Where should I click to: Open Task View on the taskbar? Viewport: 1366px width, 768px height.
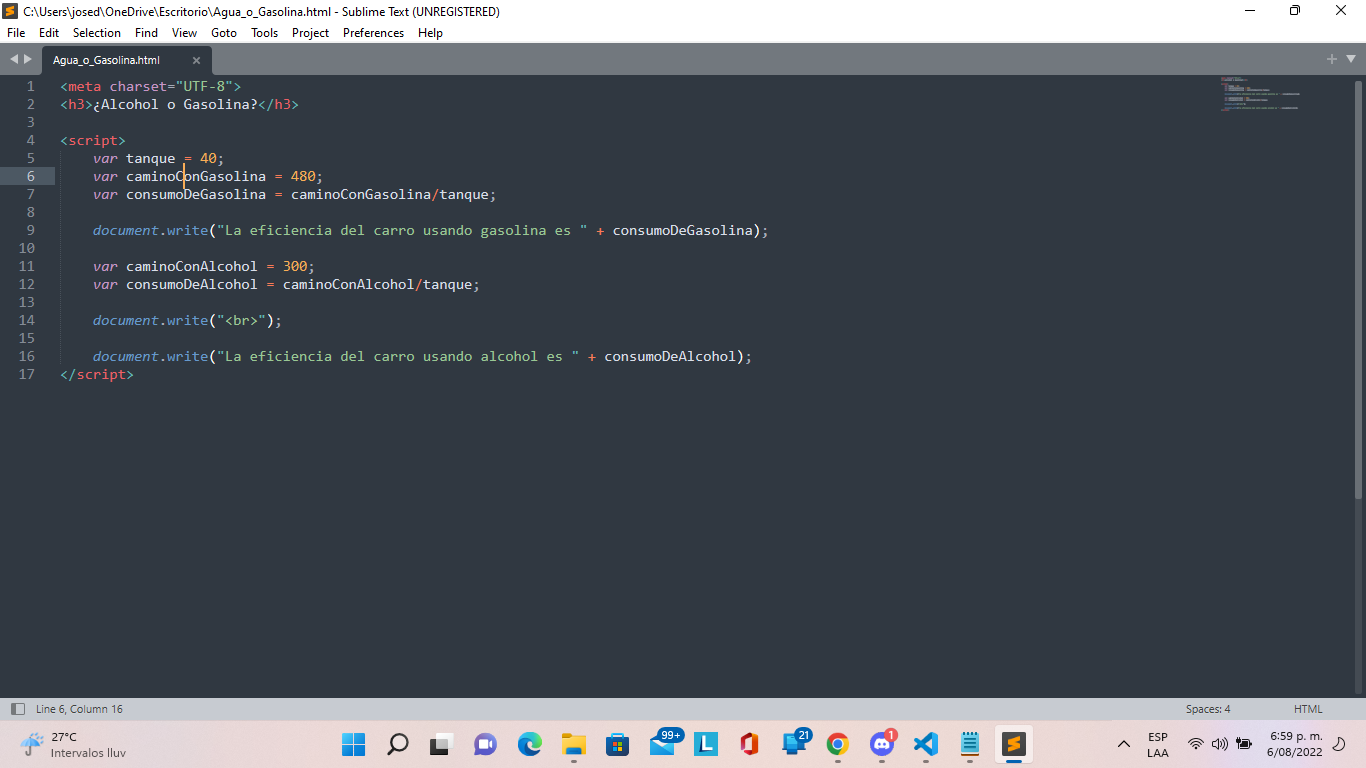click(x=441, y=744)
